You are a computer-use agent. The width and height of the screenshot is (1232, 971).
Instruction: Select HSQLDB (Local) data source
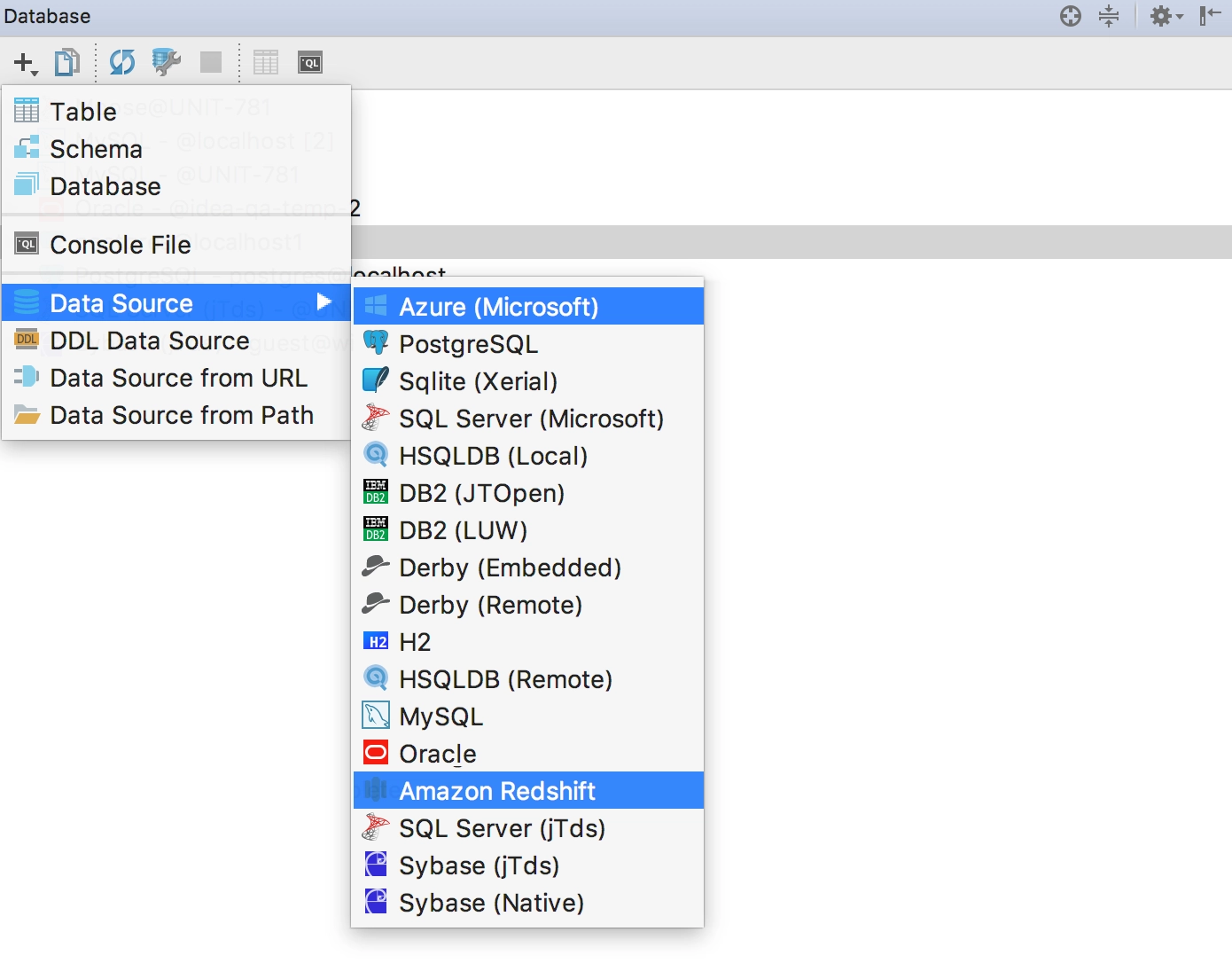coord(528,456)
